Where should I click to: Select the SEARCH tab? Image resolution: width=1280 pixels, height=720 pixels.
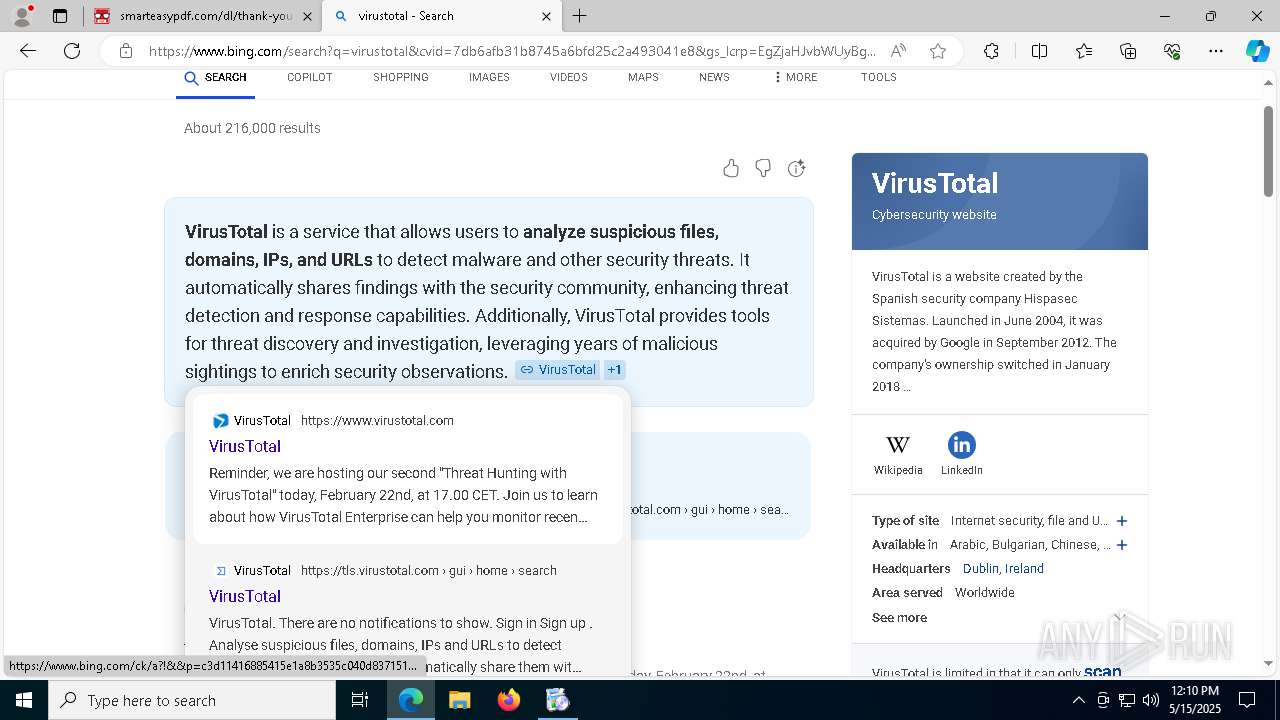(x=216, y=78)
